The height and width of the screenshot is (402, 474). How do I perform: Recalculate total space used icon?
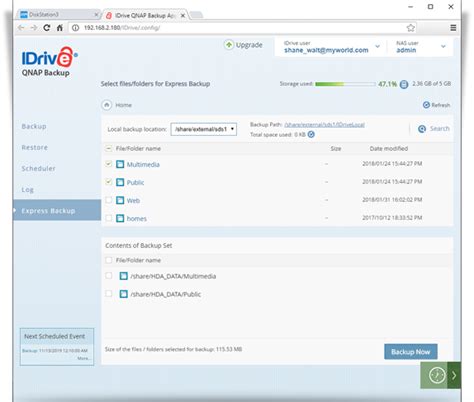(x=311, y=134)
